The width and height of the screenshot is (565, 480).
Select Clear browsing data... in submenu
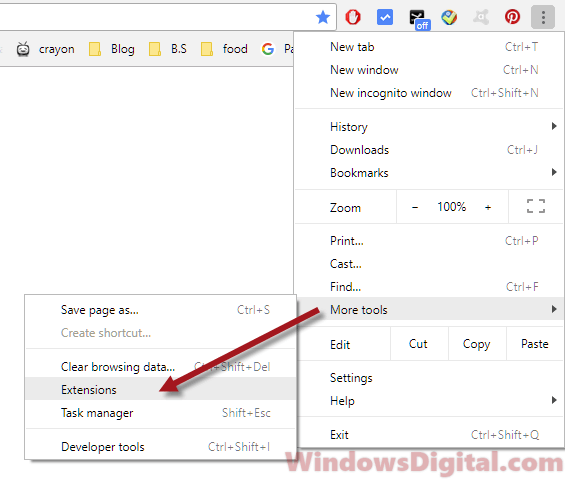(x=161, y=367)
